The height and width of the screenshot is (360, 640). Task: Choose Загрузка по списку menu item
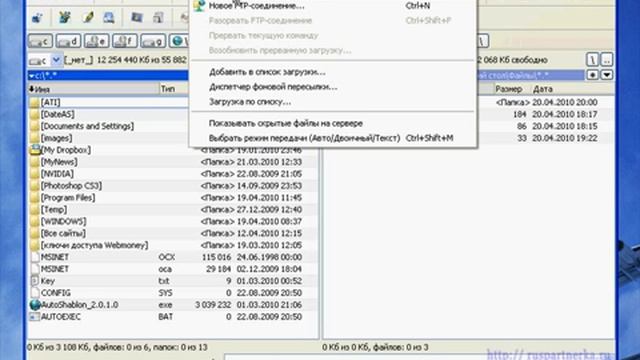coord(333,102)
